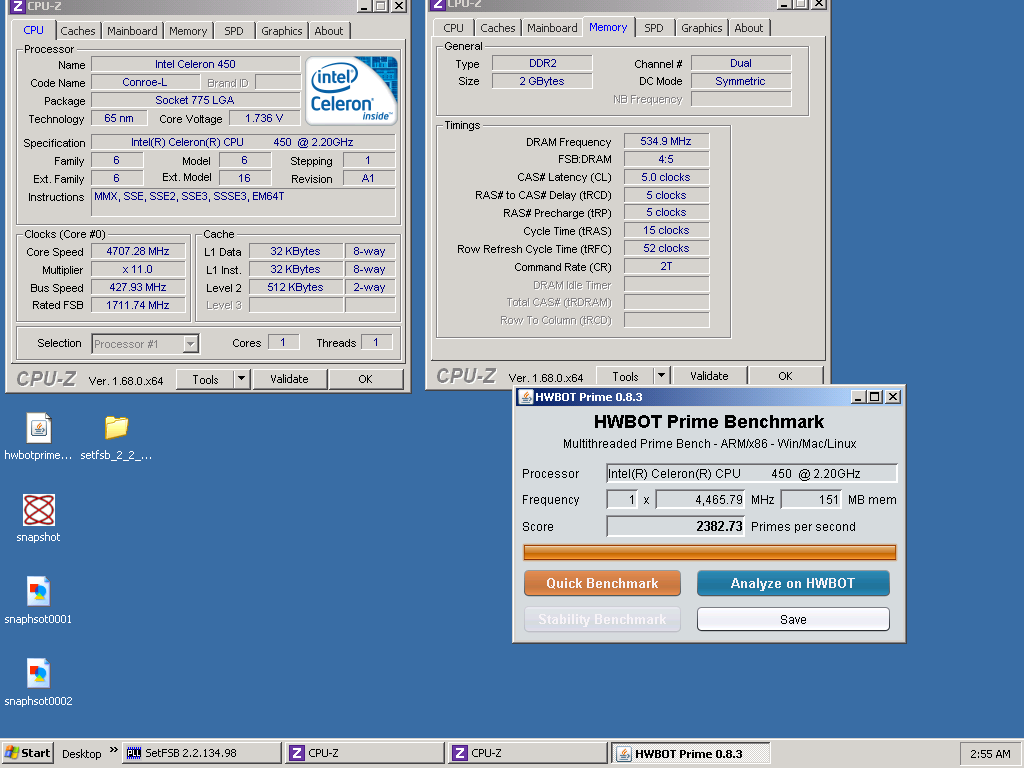
Task: Click the CPU-Z title bar icon in left window
Action: [x=17, y=6]
